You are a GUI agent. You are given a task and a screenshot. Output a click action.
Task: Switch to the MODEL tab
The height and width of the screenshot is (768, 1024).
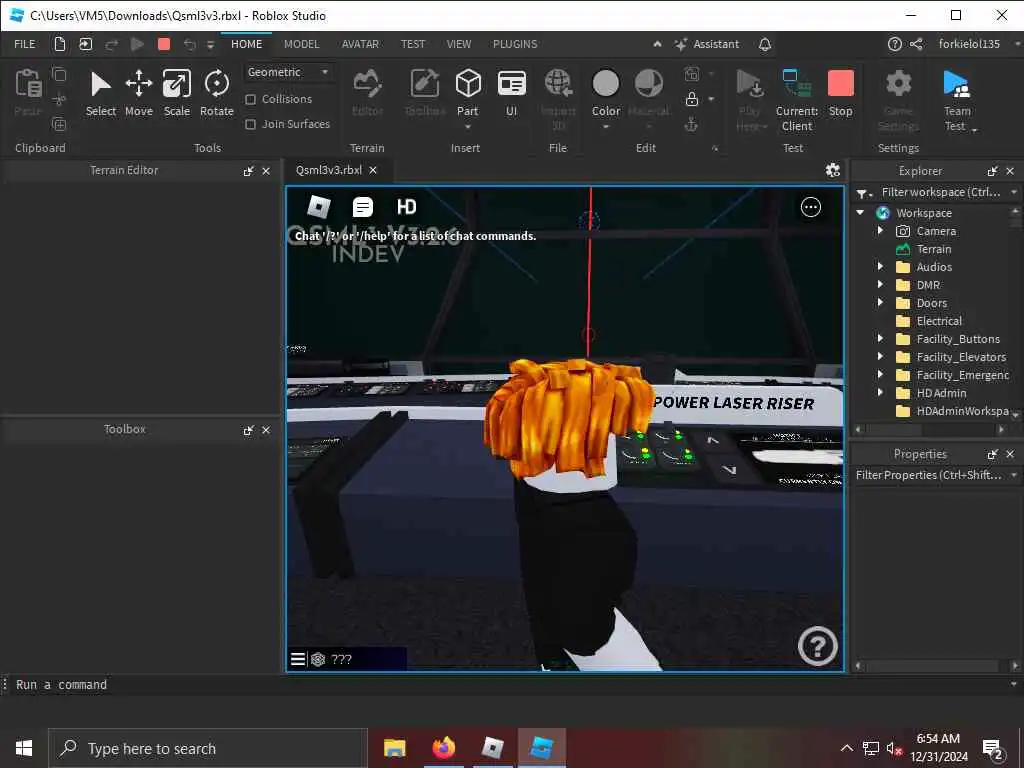[302, 44]
